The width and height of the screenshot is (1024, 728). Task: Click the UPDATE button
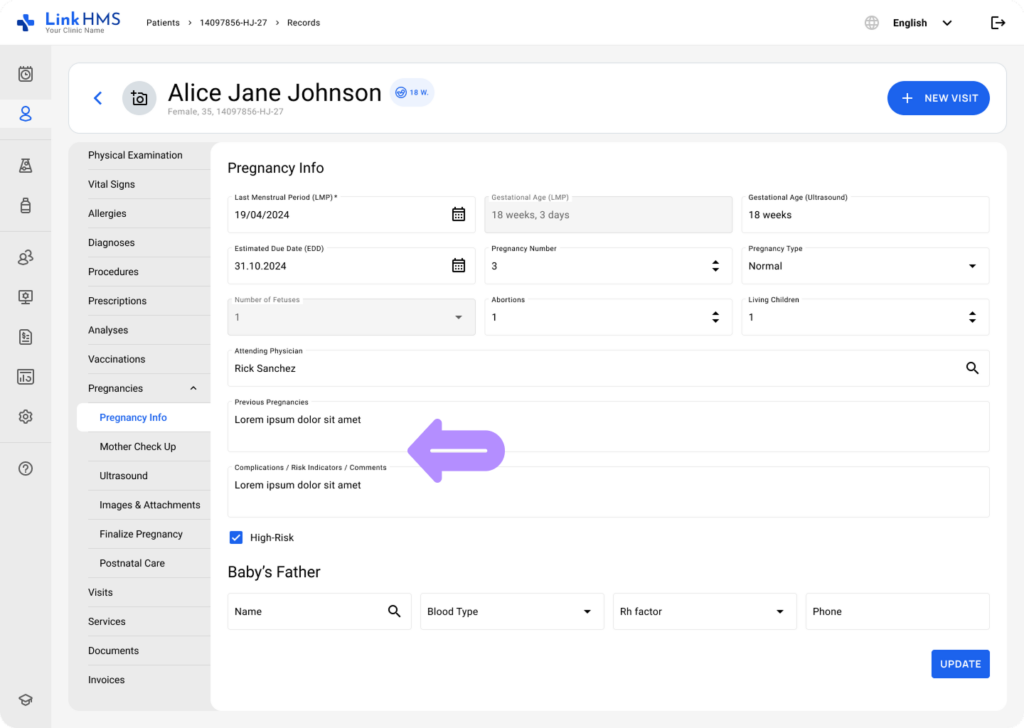coord(960,664)
